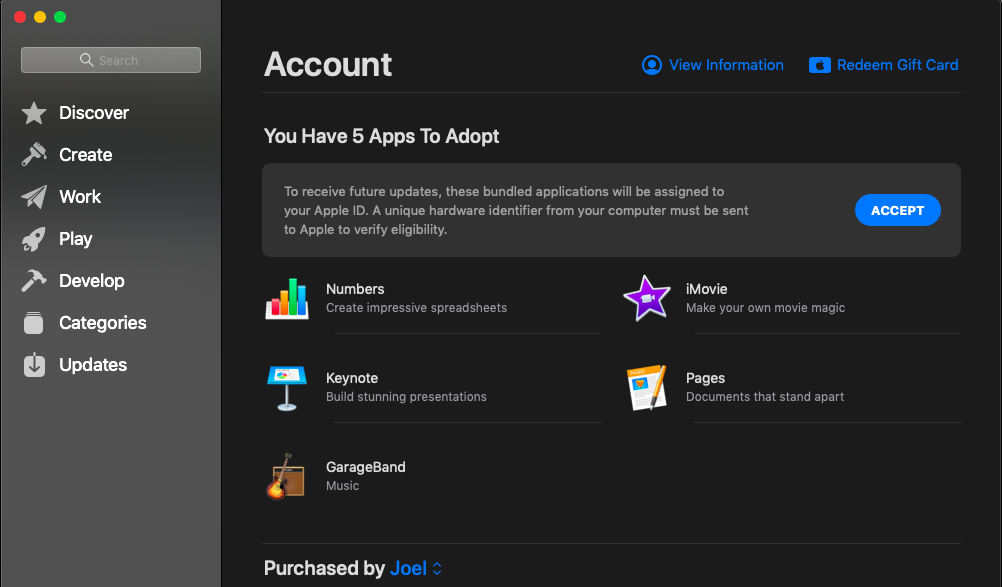Select the Play sidebar icon
Viewport: 1002px width, 587px height.
coord(34,238)
